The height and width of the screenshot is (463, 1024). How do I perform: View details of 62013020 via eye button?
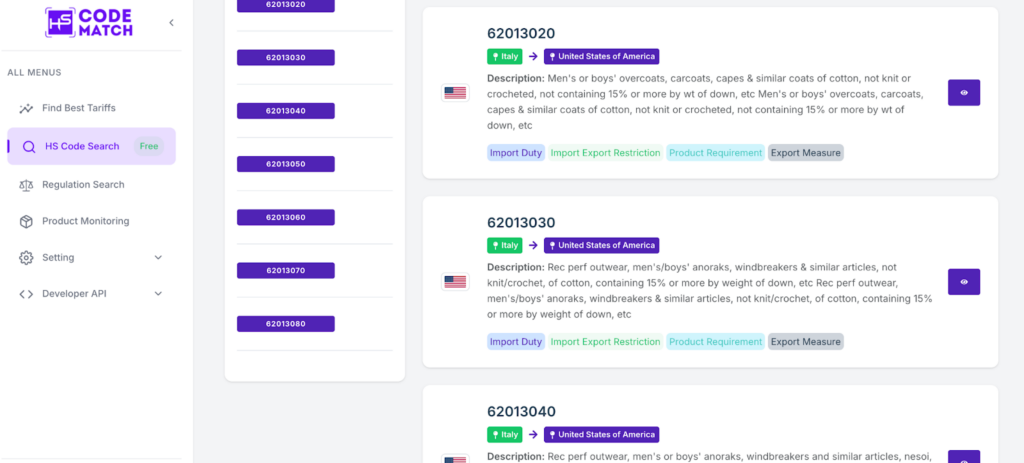pyautogui.click(x=964, y=93)
